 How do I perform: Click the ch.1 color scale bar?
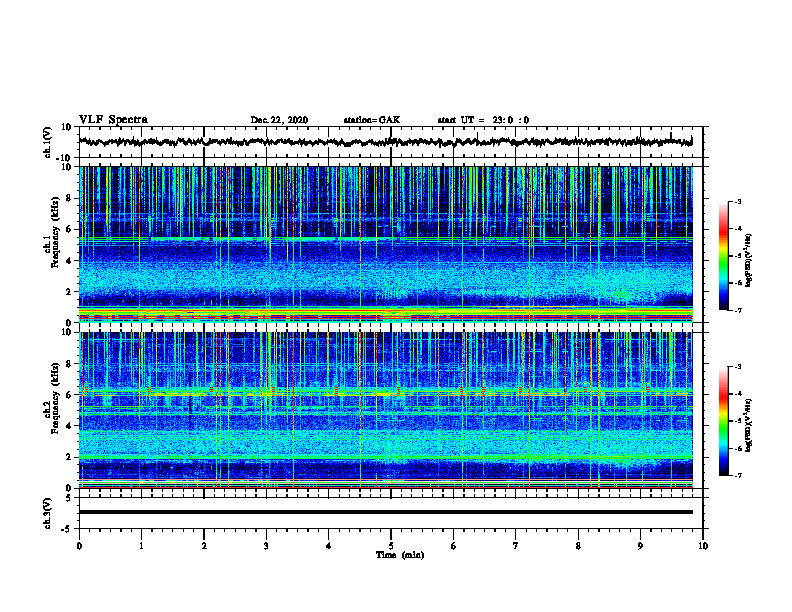pyautogui.click(x=723, y=256)
